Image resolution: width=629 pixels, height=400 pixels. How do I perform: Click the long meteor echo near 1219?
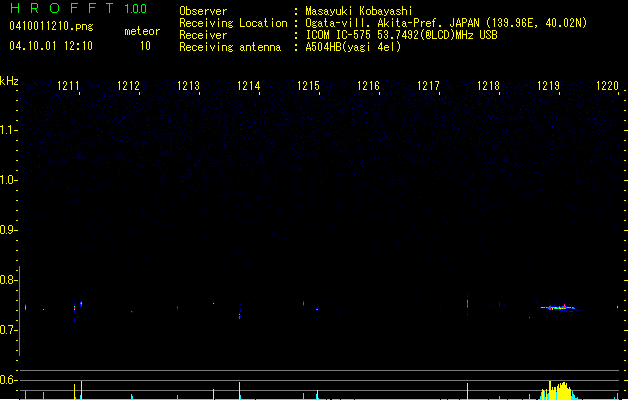(x=558, y=308)
